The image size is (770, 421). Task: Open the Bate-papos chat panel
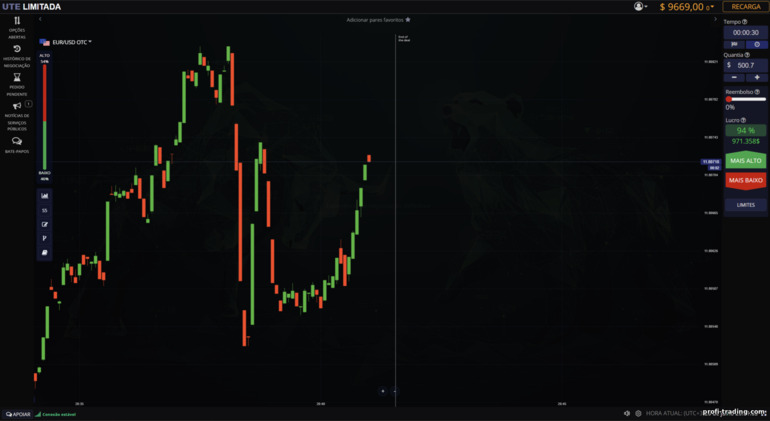pyautogui.click(x=17, y=145)
